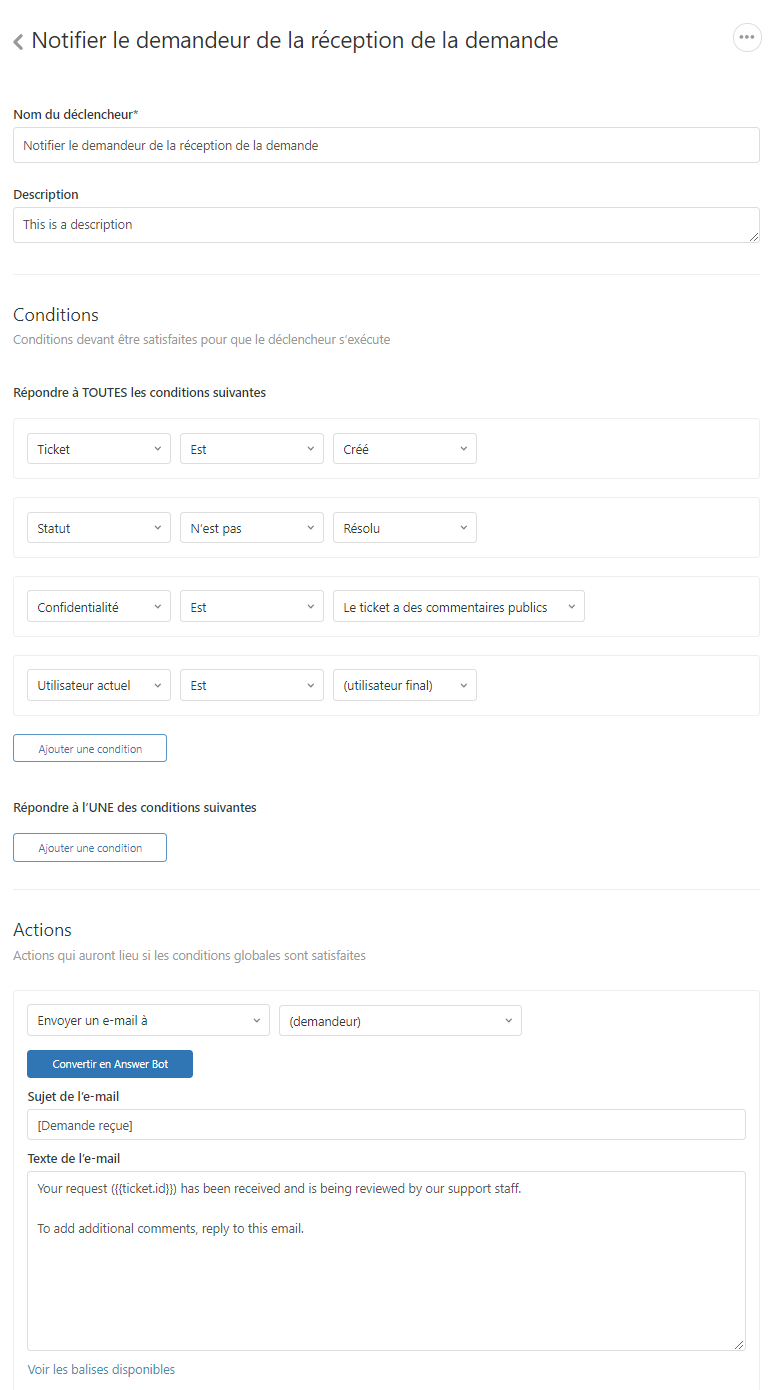Open the Ticket condition dropdown
771x1390 pixels.
(x=99, y=449)
